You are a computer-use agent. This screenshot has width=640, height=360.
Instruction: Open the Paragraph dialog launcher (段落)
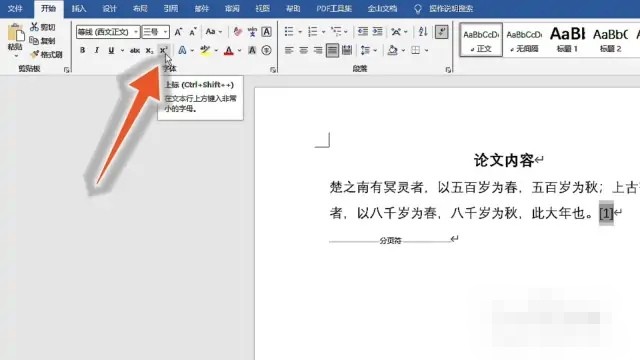tap(448, 70)
